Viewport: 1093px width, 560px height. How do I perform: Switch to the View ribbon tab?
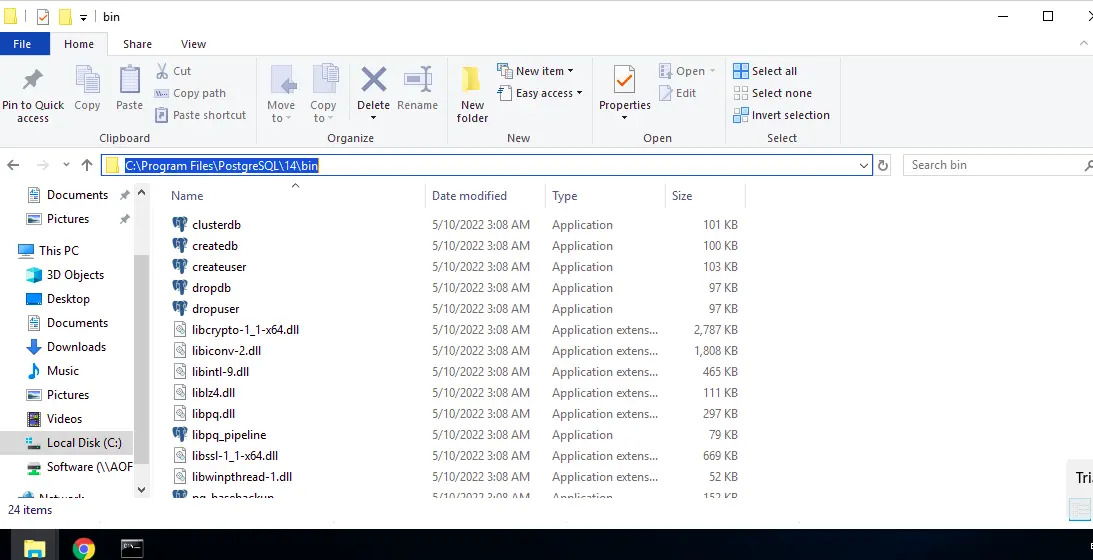click(193, 43)
